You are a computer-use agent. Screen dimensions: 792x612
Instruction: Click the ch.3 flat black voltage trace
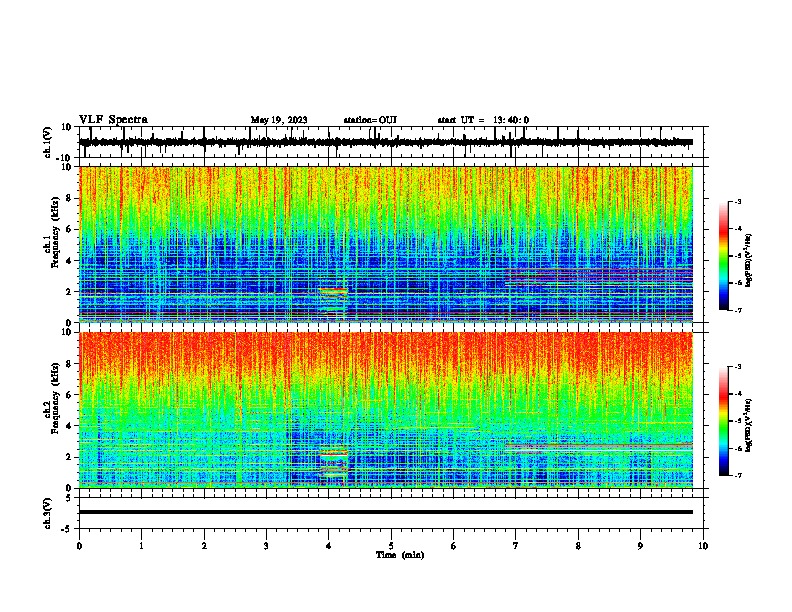point(386,512)
